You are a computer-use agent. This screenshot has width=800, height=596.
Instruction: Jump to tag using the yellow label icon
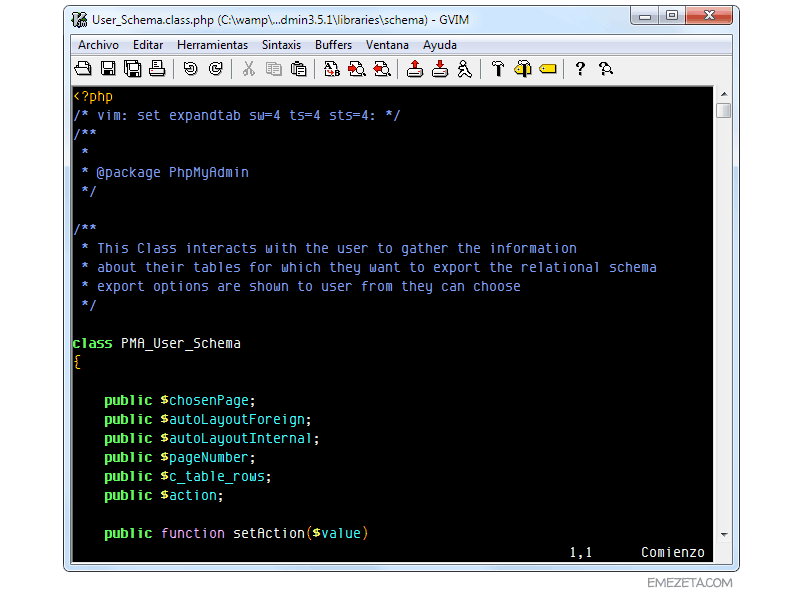click(548, 68)
